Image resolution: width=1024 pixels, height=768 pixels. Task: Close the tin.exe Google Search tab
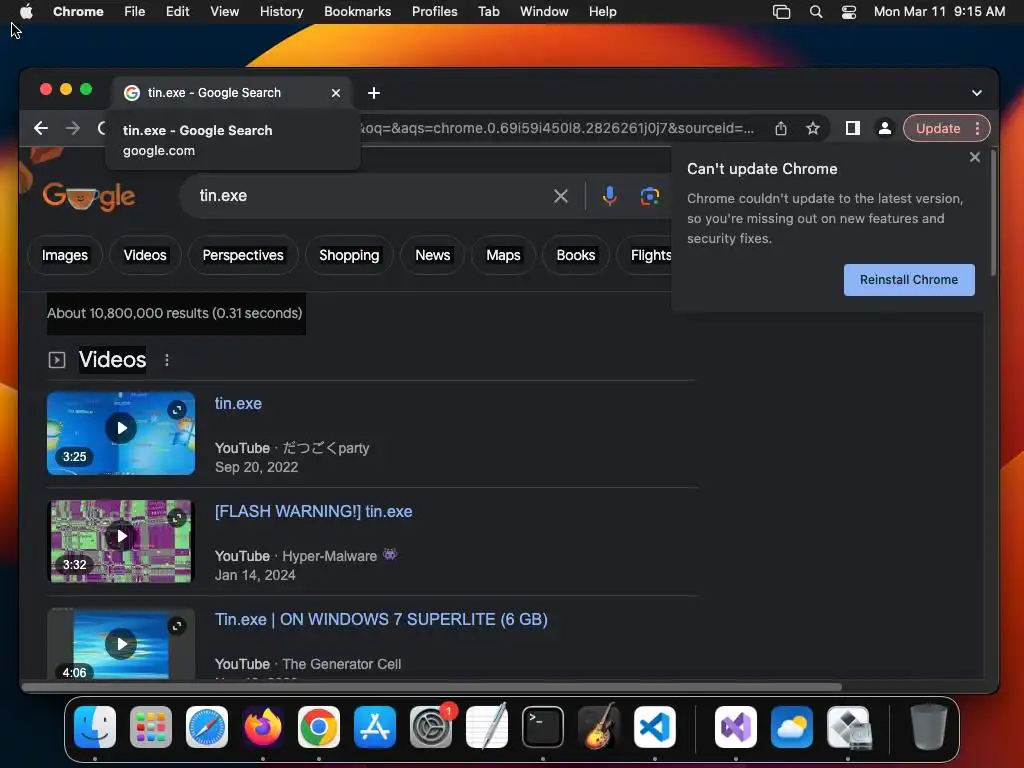(x=336, y=93)
